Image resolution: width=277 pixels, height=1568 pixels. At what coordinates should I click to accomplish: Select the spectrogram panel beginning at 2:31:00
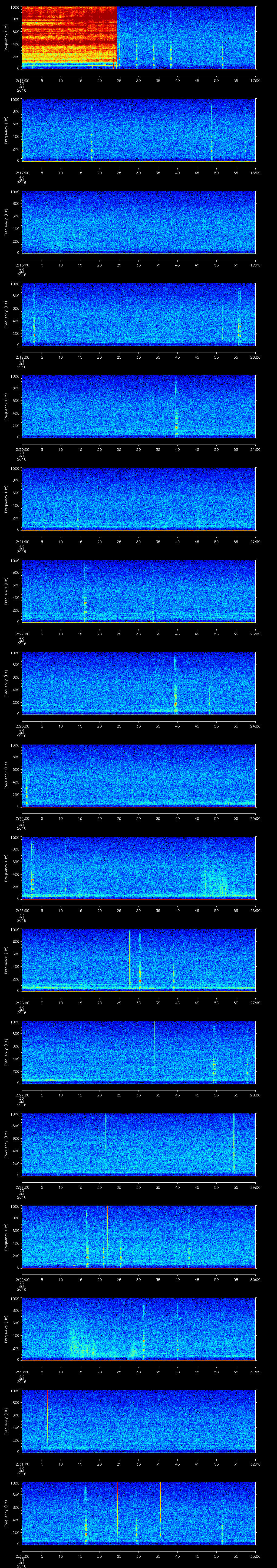(x=138, y=1421)
